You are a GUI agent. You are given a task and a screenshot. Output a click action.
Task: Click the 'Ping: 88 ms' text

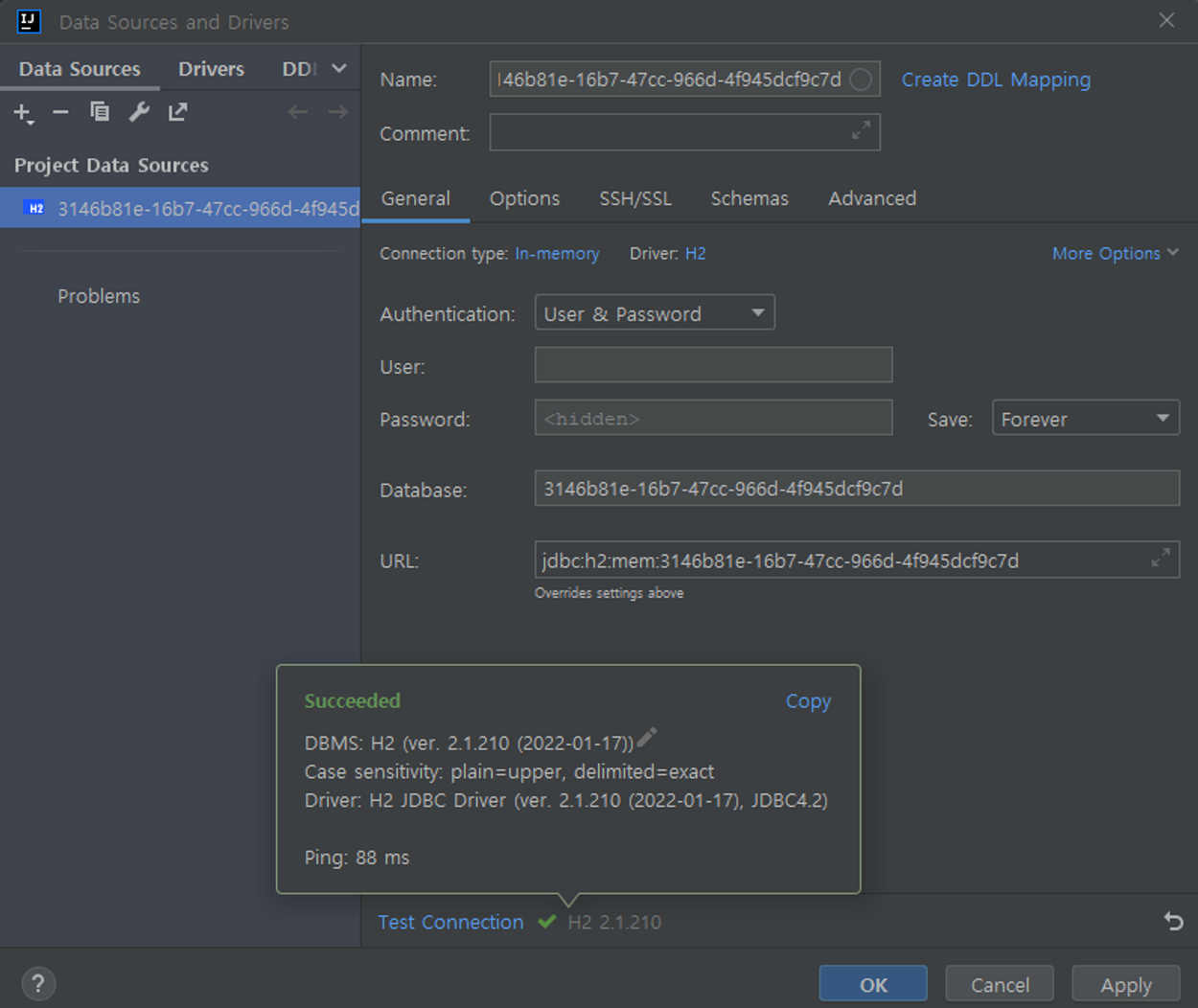pyautogui.click(x=357, y=858)
